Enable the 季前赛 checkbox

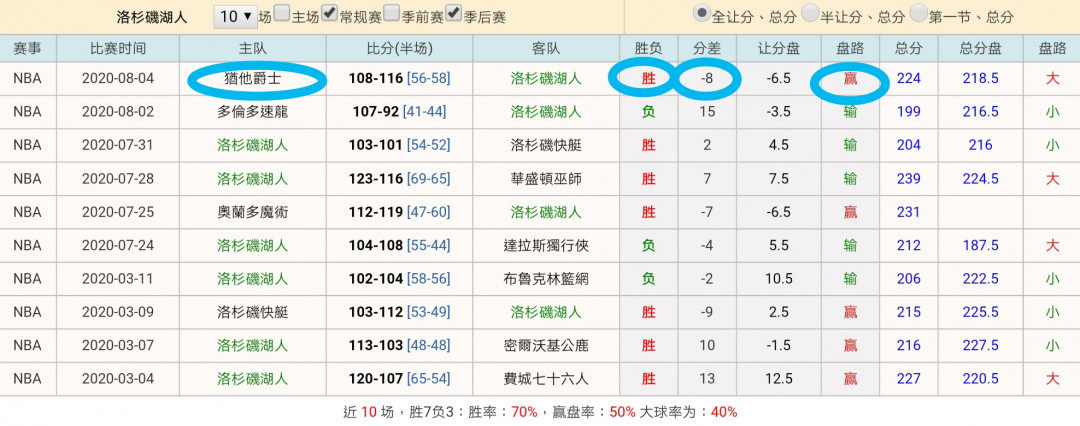pos(391,13)
